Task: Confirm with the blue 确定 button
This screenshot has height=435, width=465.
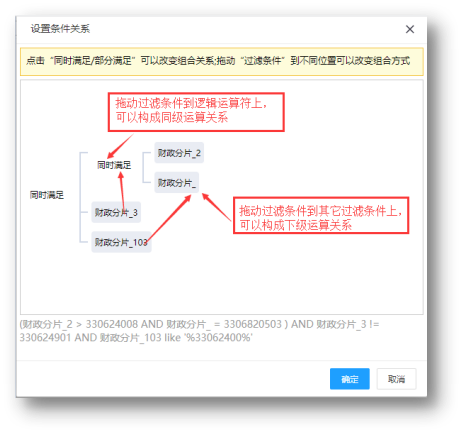Action: click(x=350, y=379)
